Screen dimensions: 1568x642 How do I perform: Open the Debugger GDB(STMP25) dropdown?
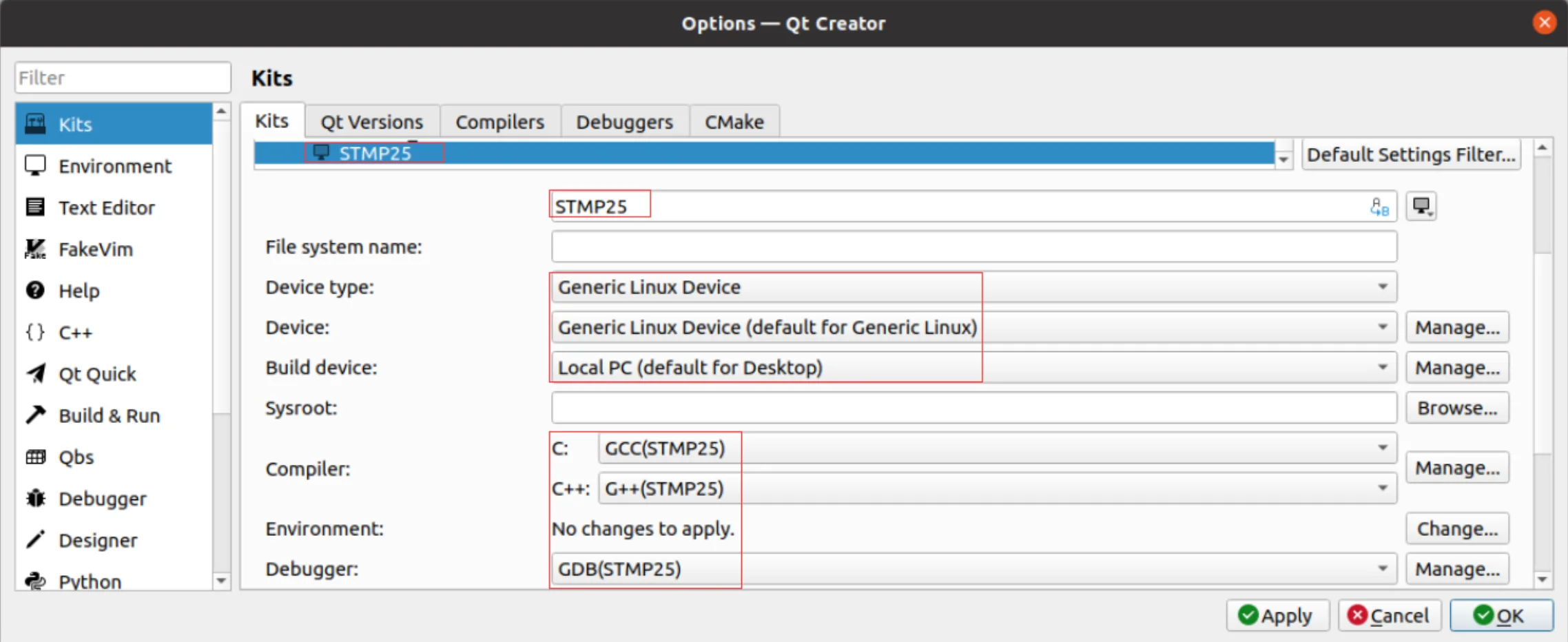(974, 569)
